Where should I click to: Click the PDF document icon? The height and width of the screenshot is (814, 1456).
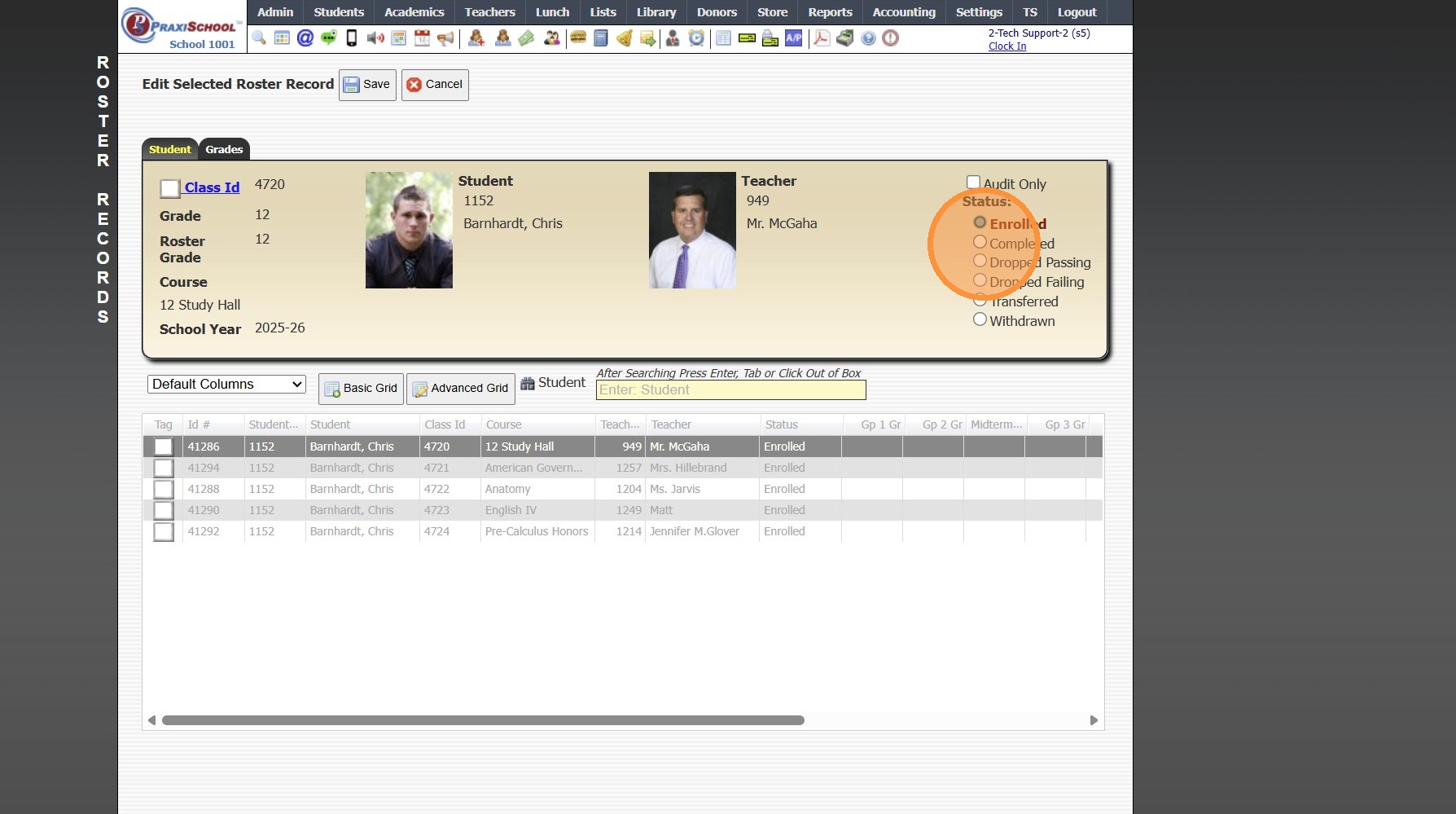click(822, 38)
